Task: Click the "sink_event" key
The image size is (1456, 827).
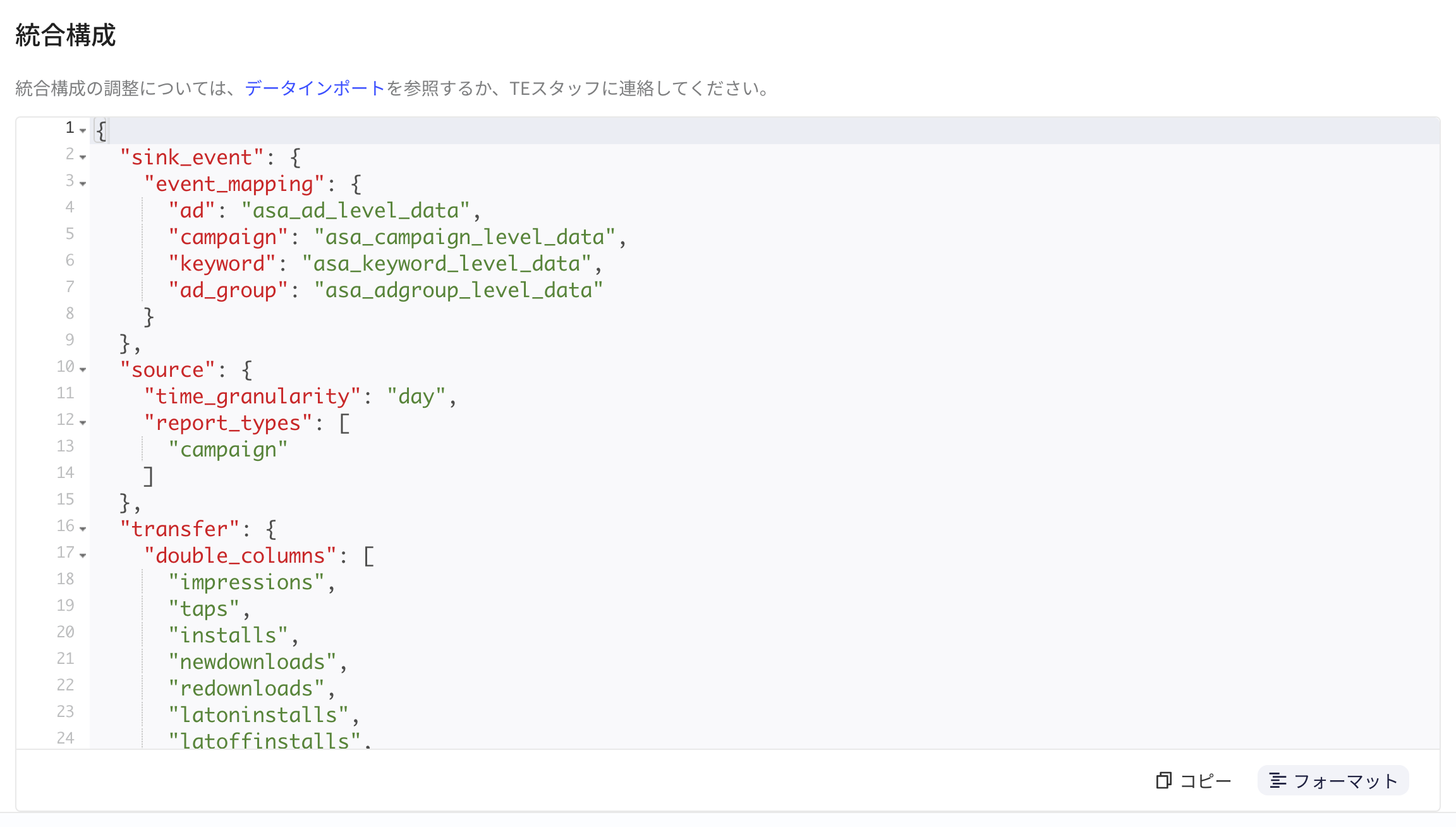Action: coord(191,157)
